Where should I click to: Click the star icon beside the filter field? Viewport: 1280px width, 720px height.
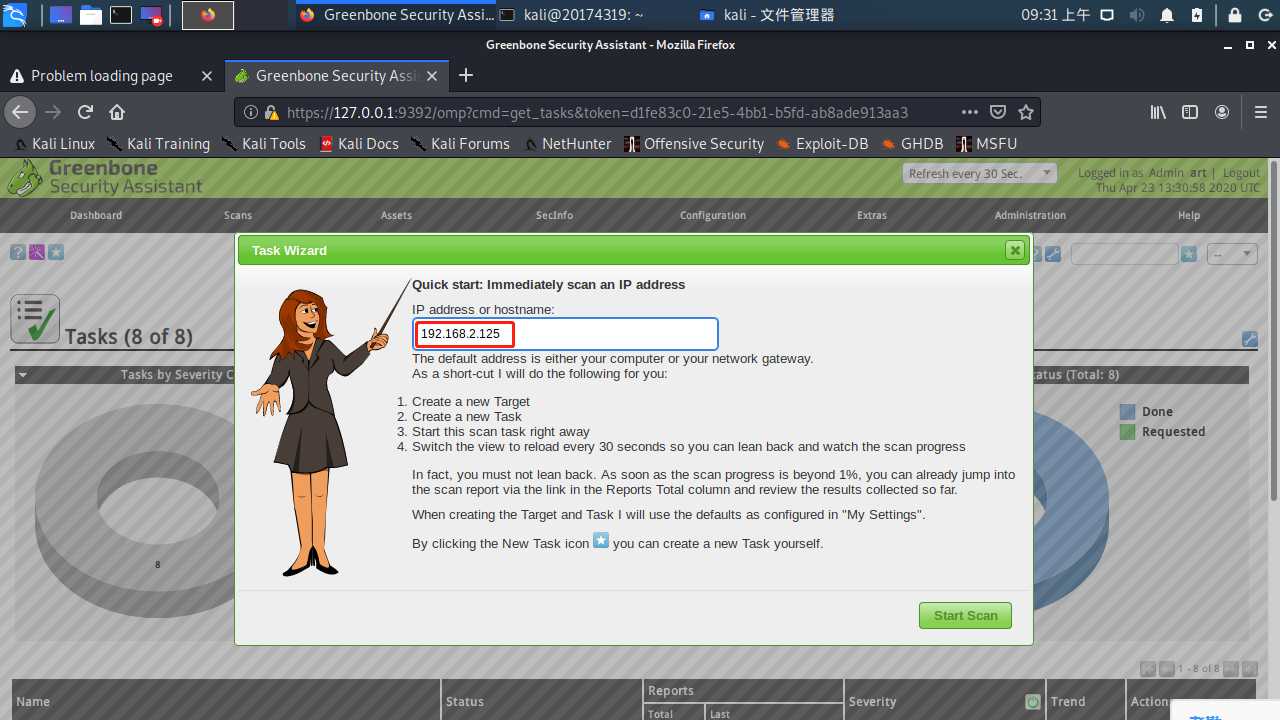pos(1188,254)
